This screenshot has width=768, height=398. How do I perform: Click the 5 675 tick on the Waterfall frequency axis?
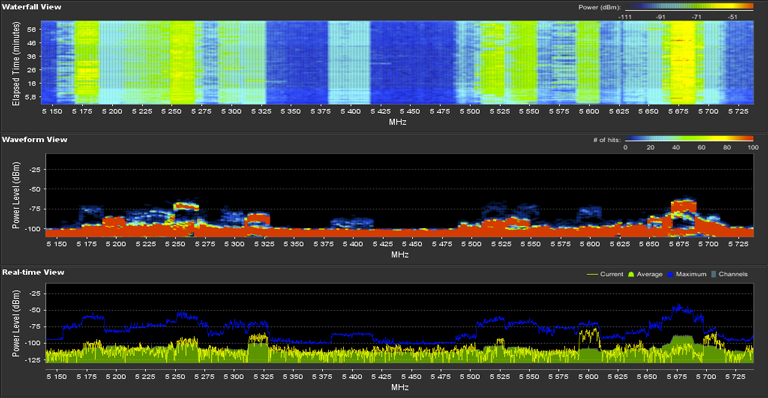[x=678, y=112]
